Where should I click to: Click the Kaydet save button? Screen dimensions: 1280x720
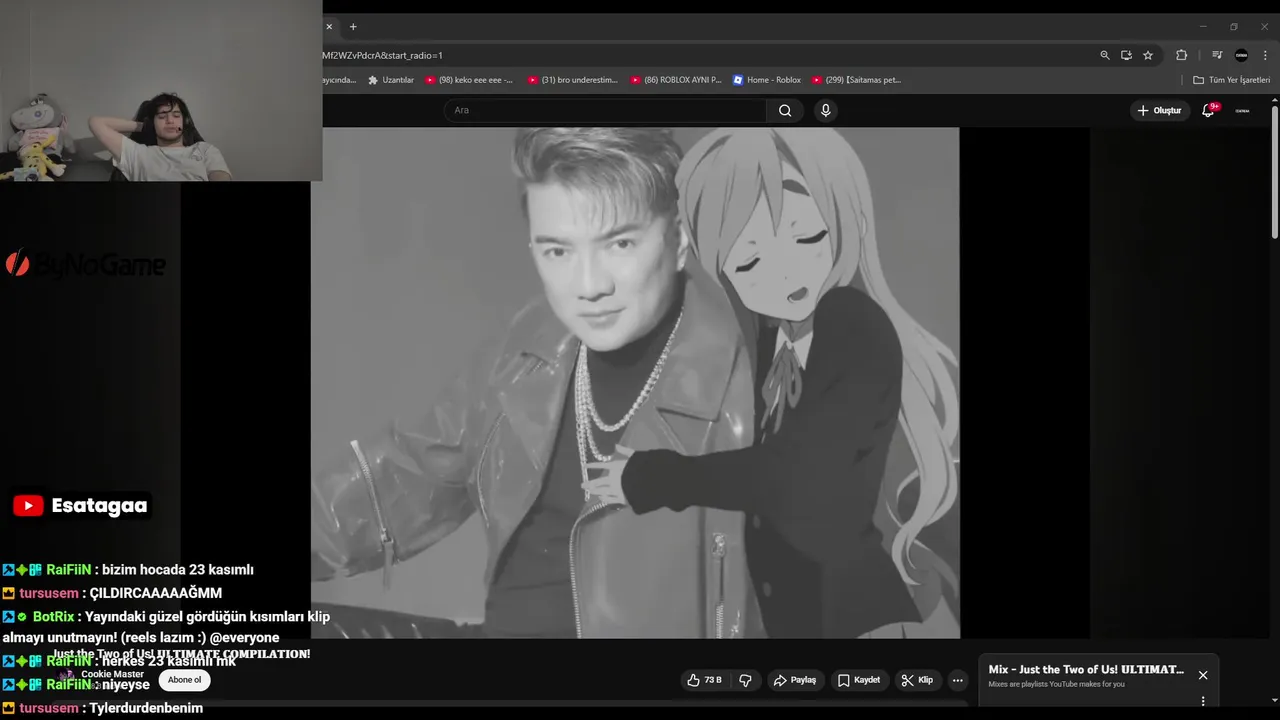pyautogui.click(x=859, y=680)
